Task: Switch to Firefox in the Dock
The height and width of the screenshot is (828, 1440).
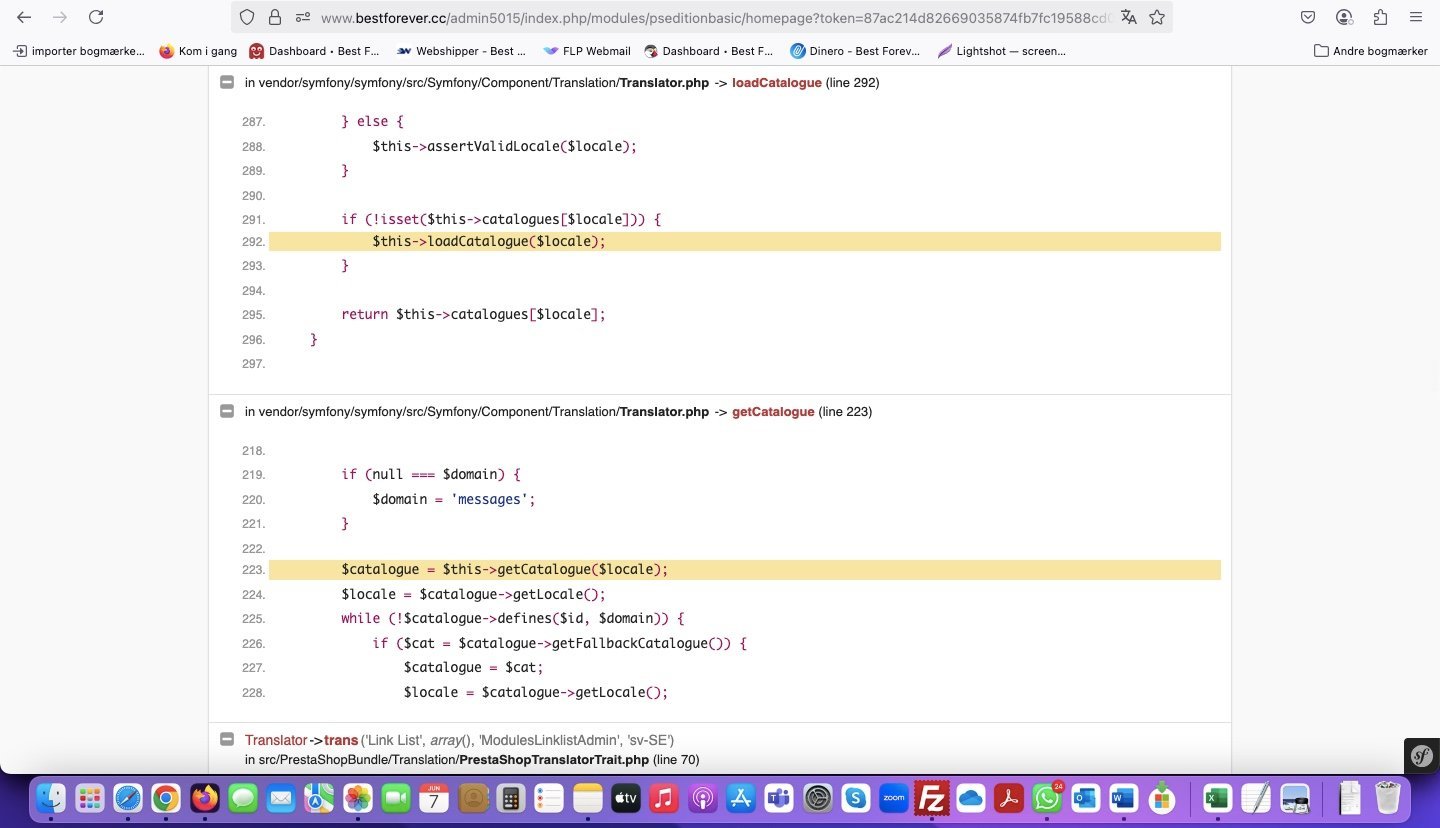Action: [x=205, y=798]
